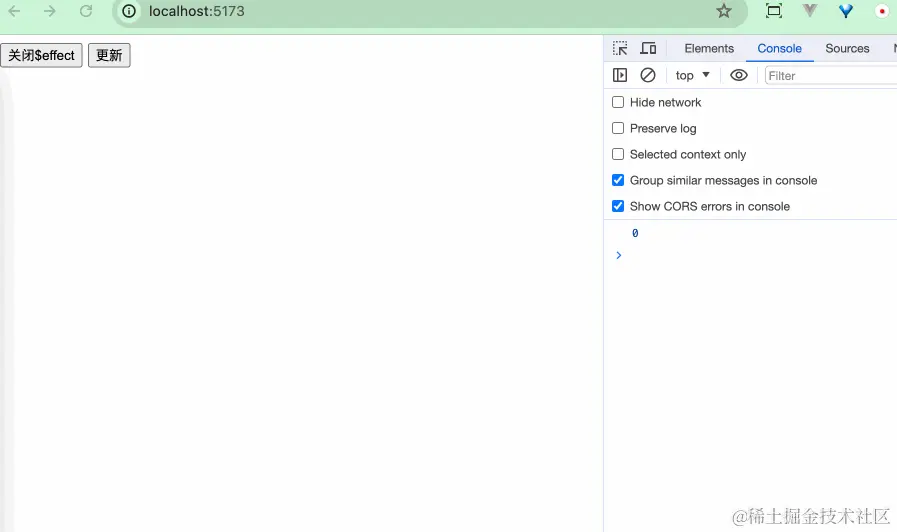897x532 pixels.
Task: Click the screen capture extension icon
Action: coord(773,10)
